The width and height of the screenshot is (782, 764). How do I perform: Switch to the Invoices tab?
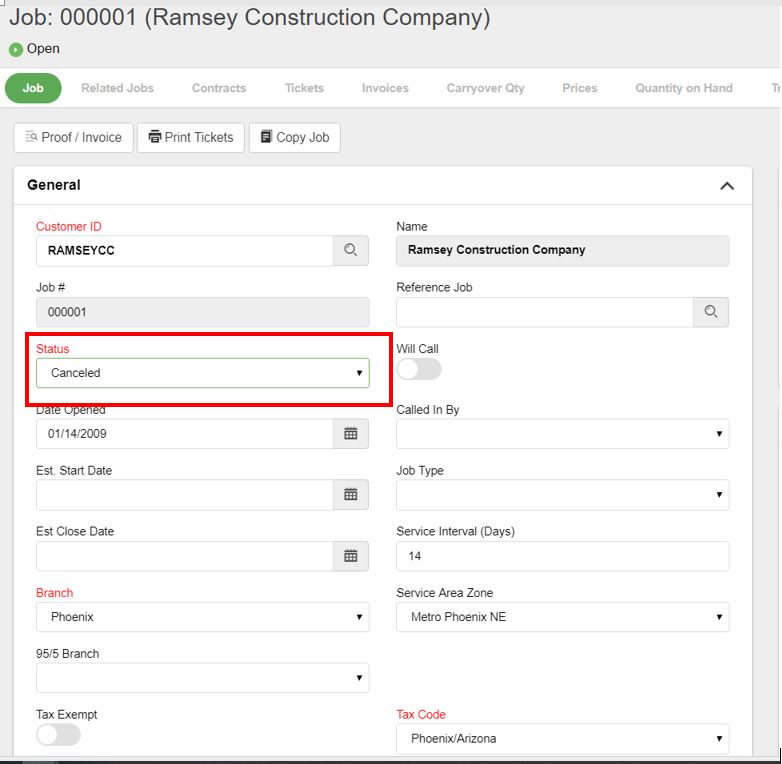tap(385, 88)
